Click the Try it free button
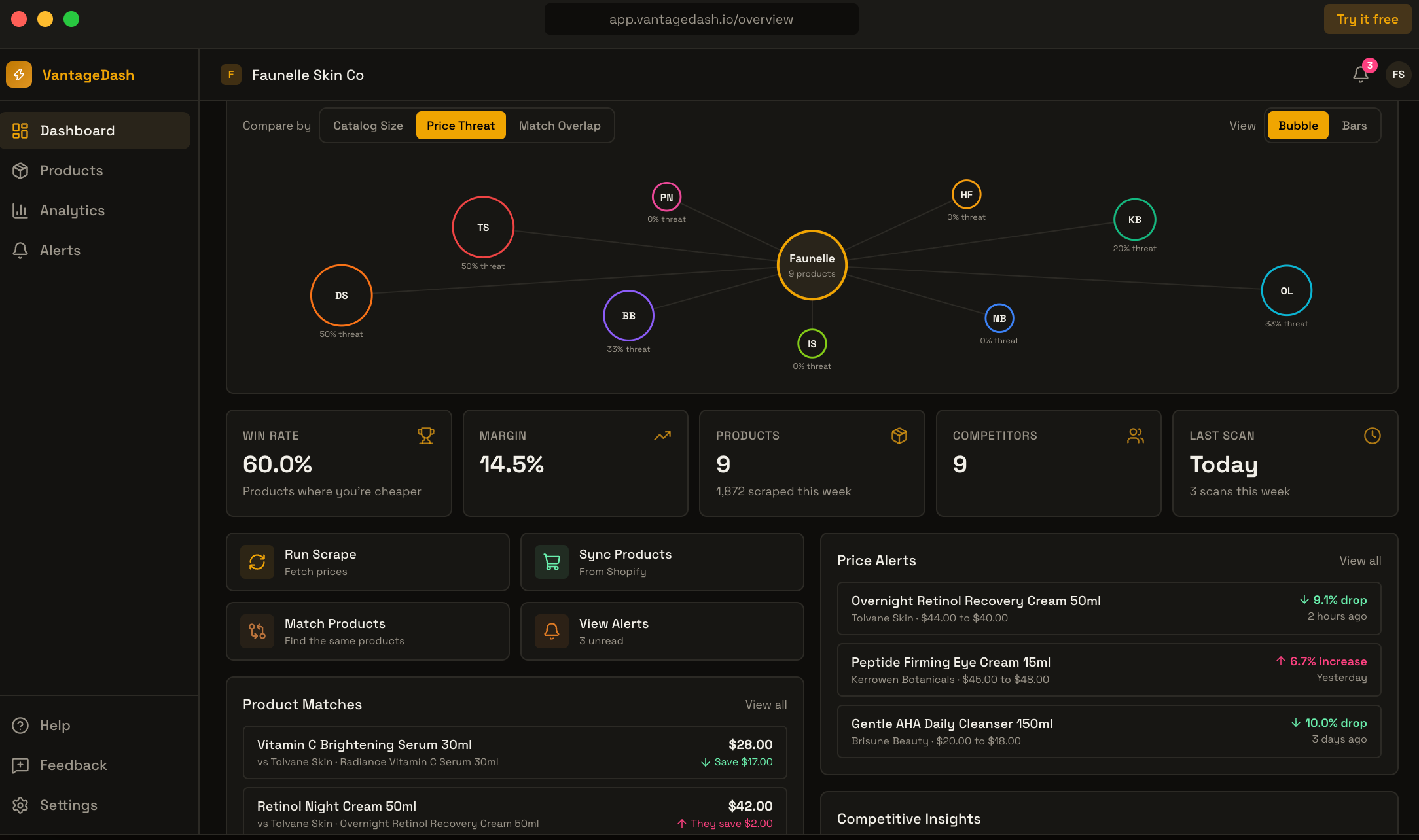This screenshot has width=1419, height=840. (x=1367, y=19)
